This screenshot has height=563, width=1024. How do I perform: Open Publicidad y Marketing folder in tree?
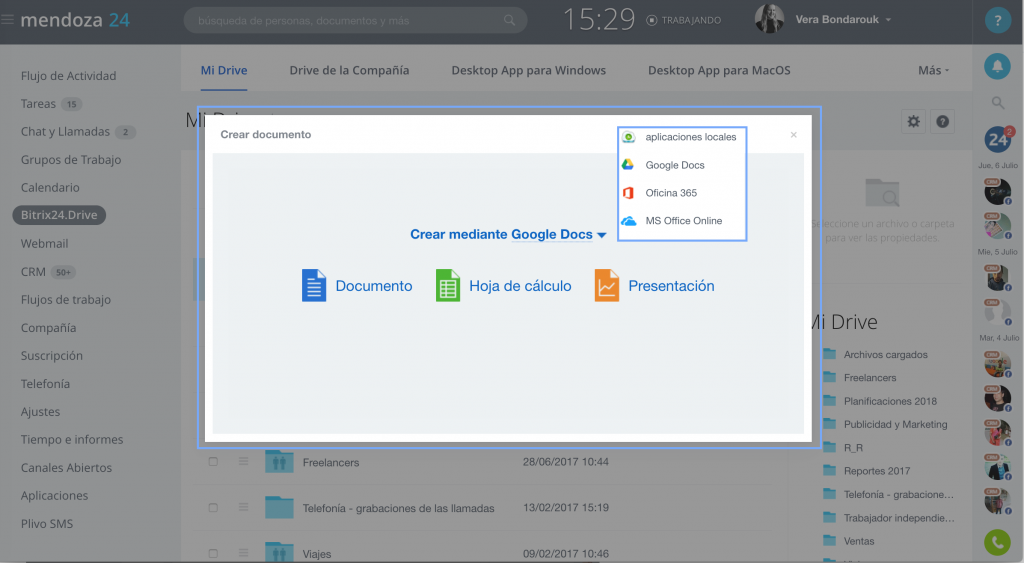(x=895, y=425)
